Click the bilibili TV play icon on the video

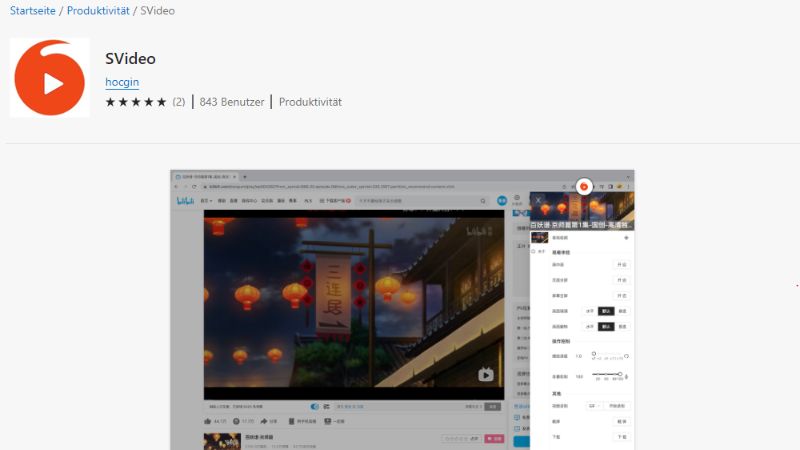485,374
